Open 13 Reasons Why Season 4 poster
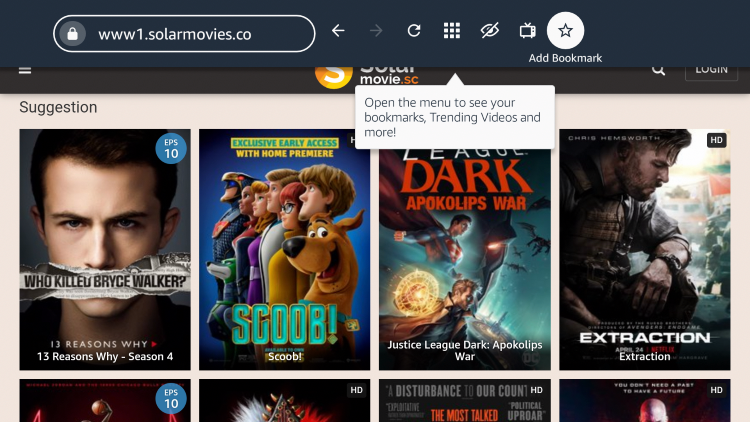 click(x=105, y=249)
